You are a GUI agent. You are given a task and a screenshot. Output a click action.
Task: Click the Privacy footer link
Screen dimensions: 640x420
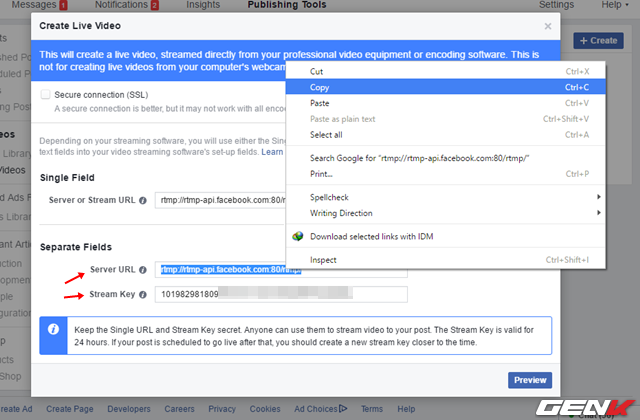(222, 409)
